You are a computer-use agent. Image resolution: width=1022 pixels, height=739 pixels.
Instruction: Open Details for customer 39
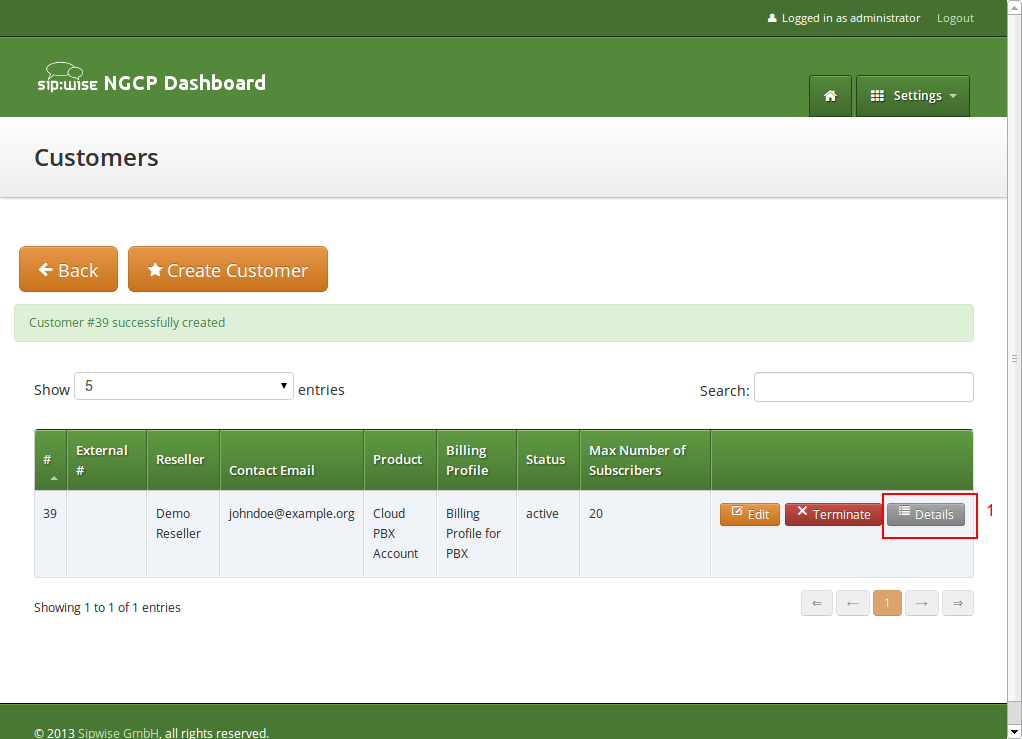(x=925, y=514)
